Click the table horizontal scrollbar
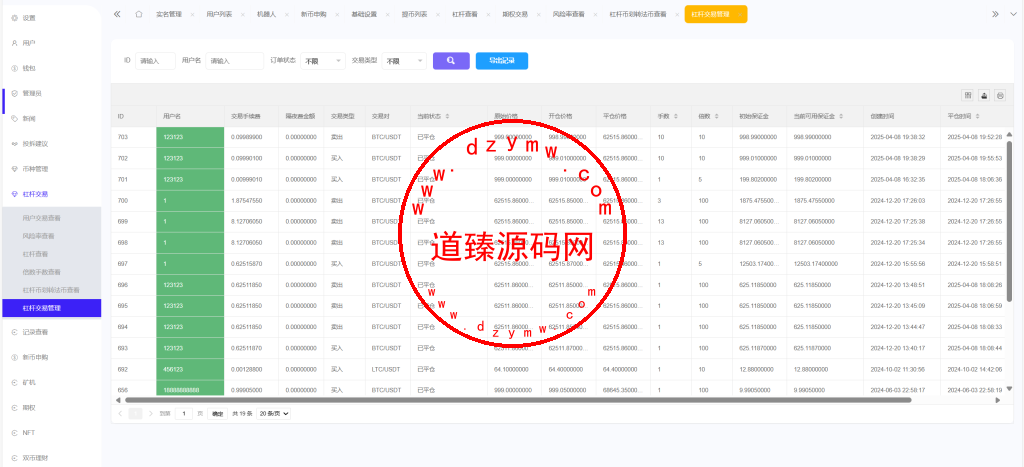 (x=518, y=400)
